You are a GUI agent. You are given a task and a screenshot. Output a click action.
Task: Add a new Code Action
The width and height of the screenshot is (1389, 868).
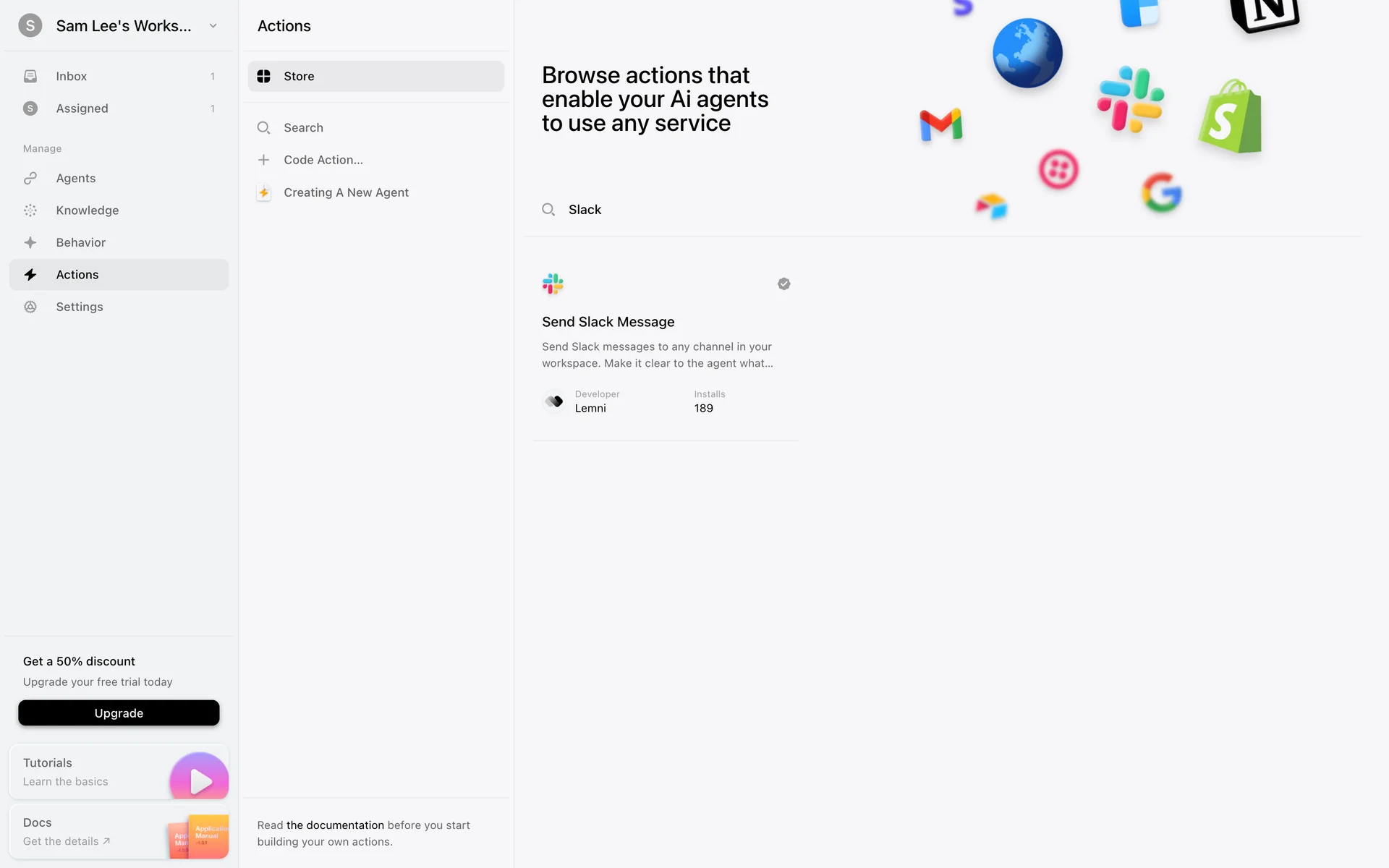323,160
